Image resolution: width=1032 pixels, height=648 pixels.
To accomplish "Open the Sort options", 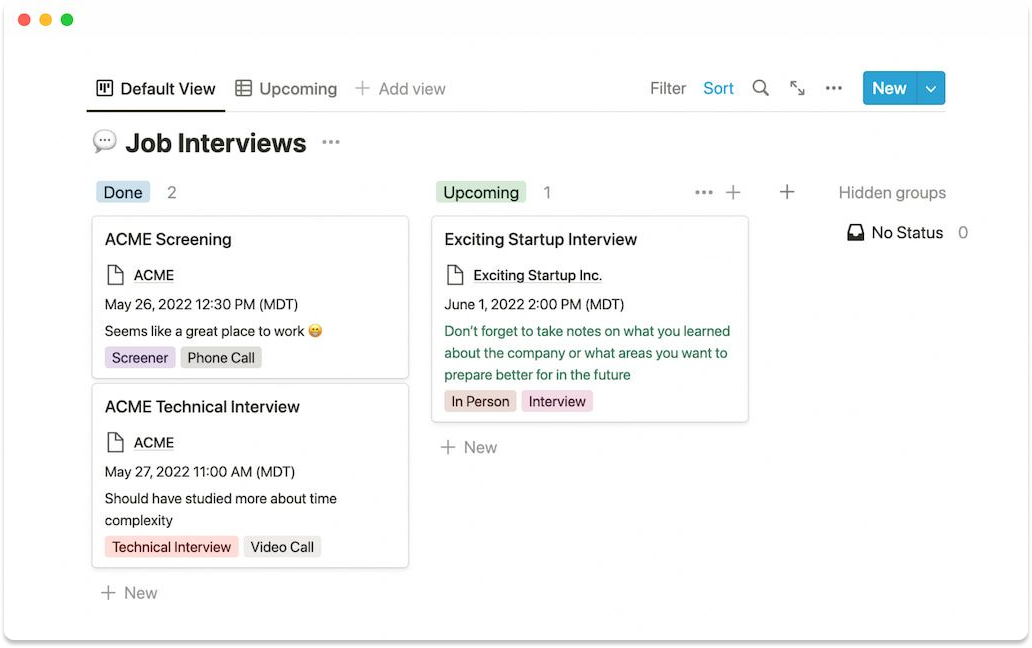I will tap(718, 88).
